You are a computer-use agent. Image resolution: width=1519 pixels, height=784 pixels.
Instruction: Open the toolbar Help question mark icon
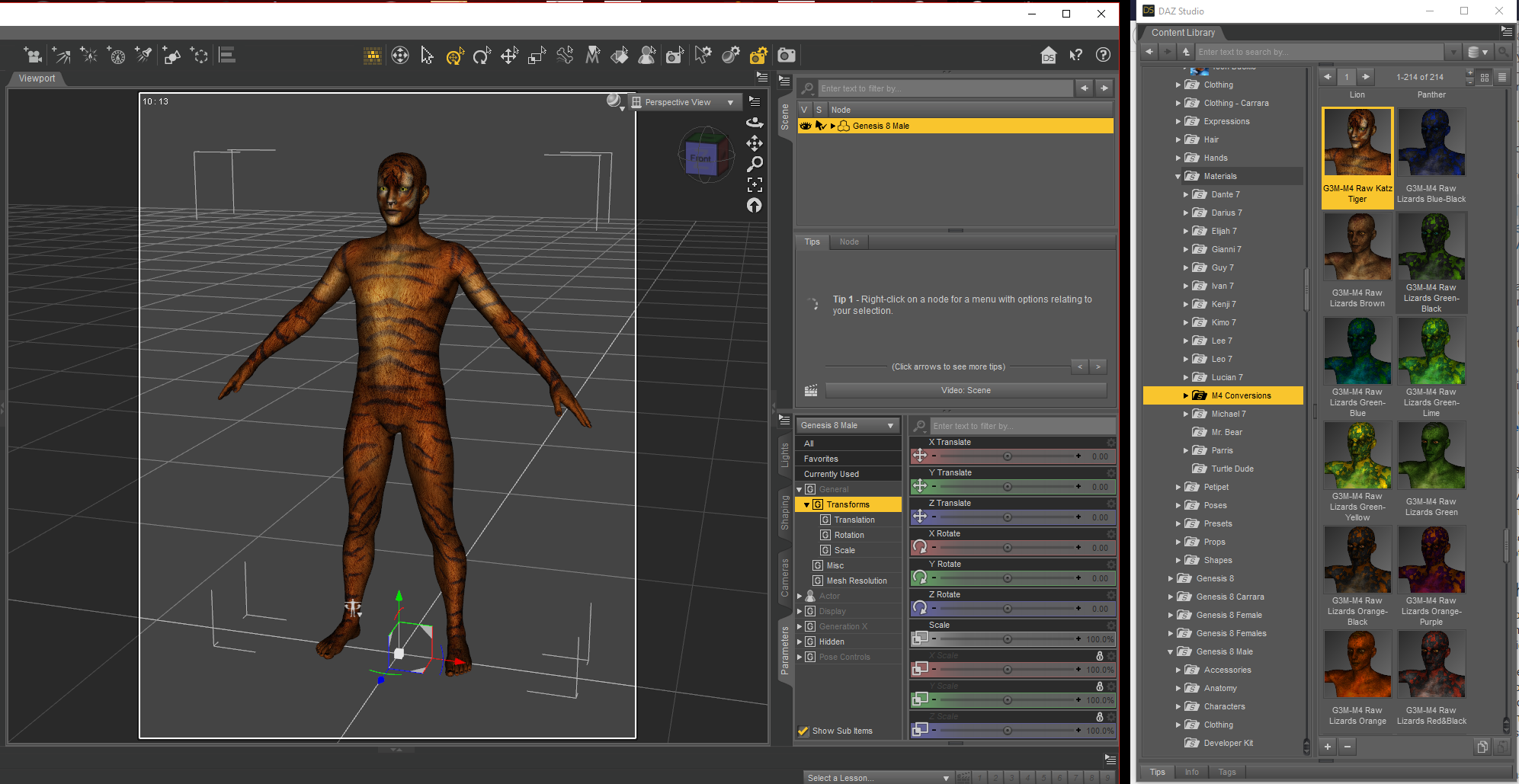[1102, 55]
